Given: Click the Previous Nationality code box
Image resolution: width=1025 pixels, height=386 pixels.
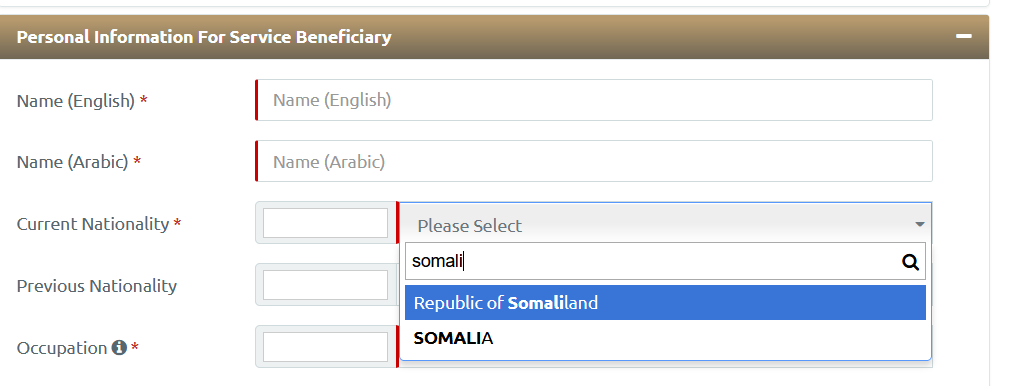Looking at the screenshot, I should (326, 285).
